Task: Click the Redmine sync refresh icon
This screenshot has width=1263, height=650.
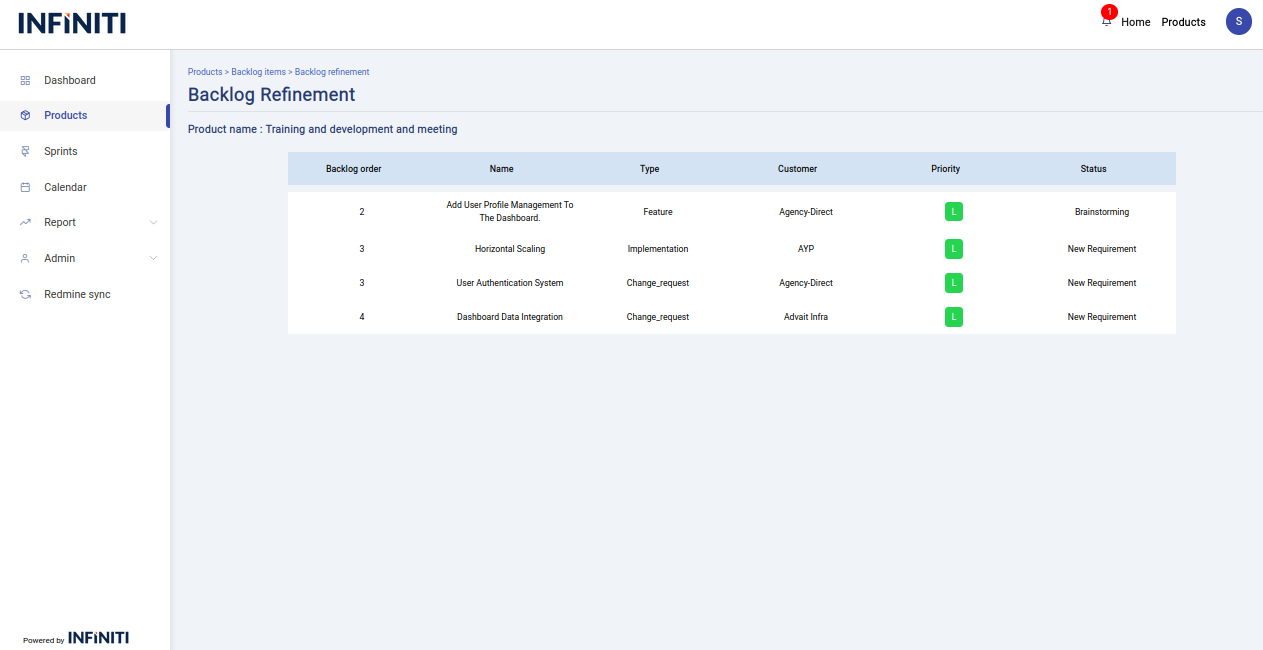Action: 26,295
